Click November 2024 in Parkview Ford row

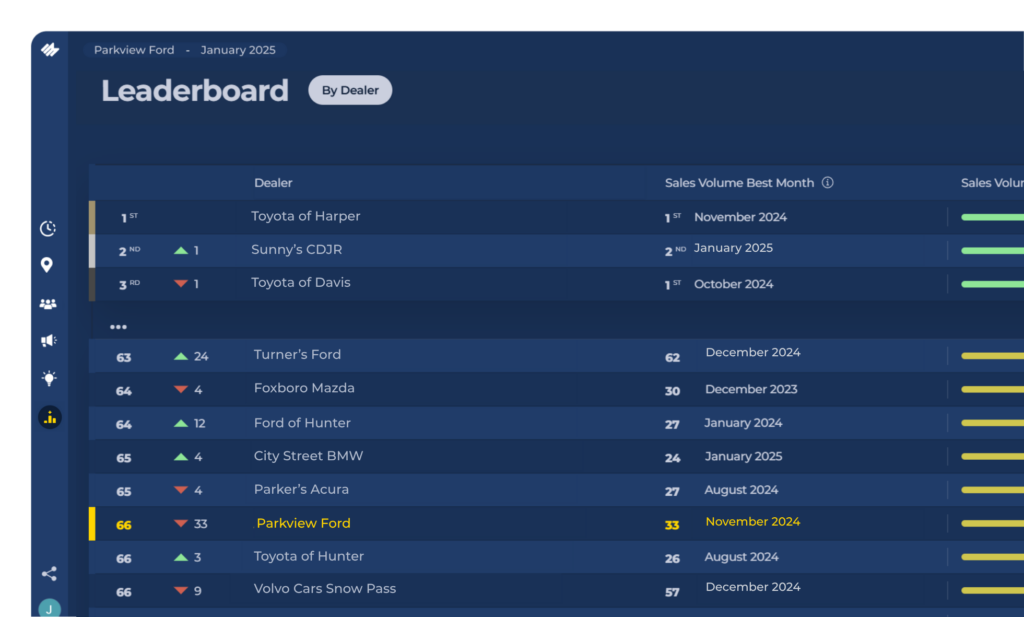[x=753, y=522]
